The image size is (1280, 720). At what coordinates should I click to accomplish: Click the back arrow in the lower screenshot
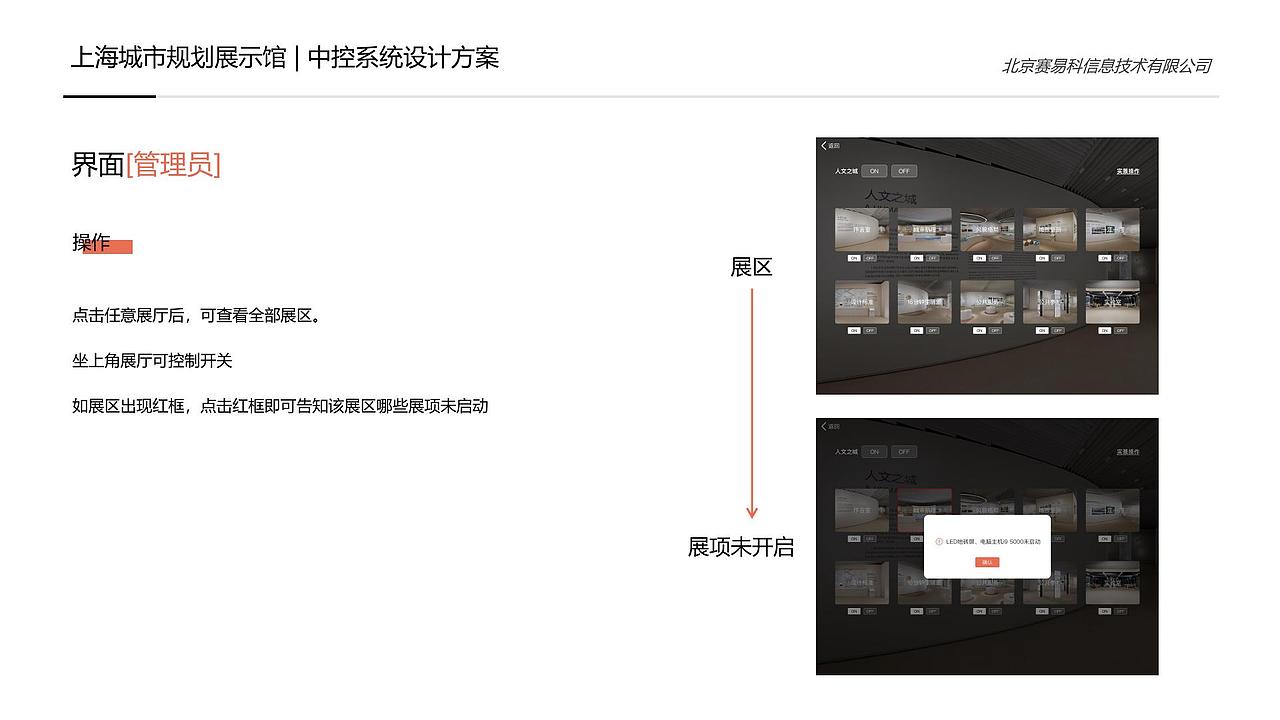[x=824, y=426]
